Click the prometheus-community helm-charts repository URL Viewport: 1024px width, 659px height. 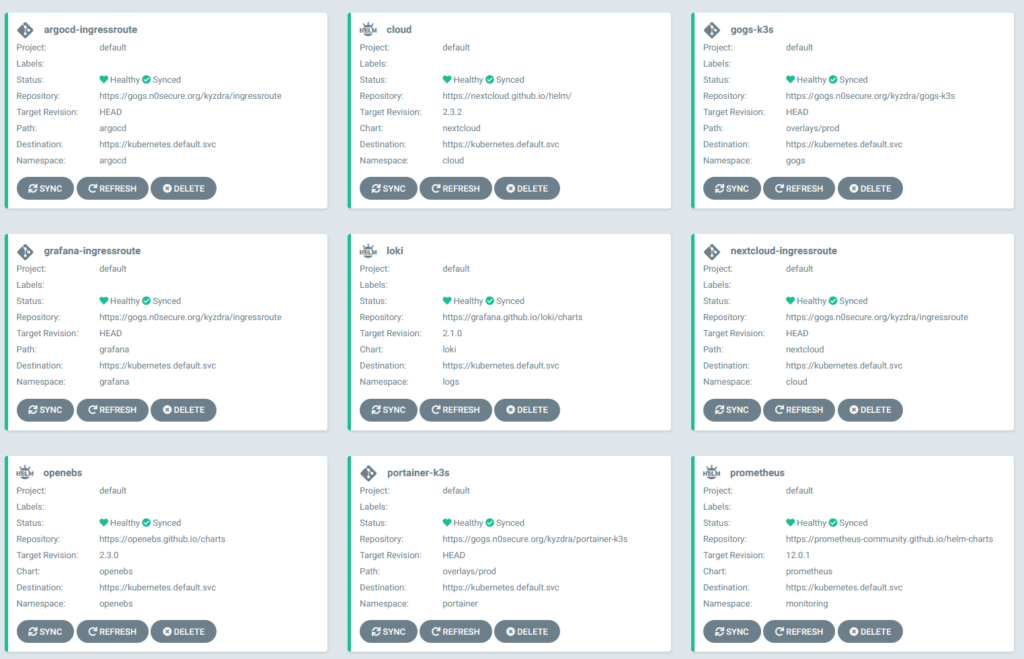(x=889, y=539)
